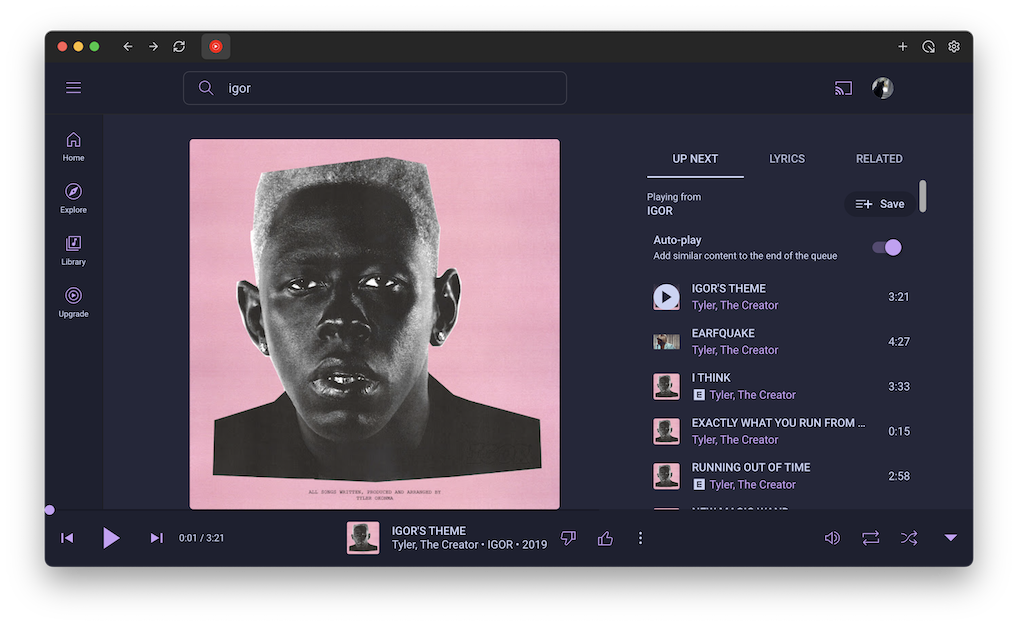
Task: Switch to the LYRICS tab
Action: [787, 159]
